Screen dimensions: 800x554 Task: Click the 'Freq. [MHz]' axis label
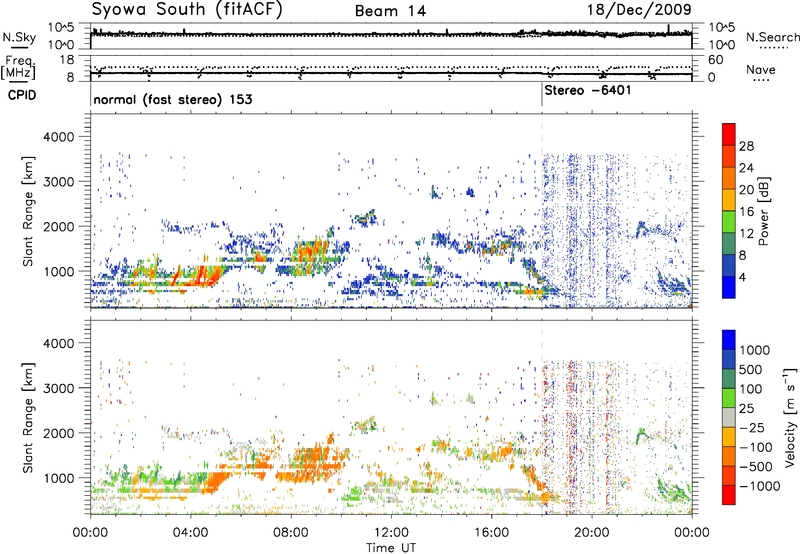click(x=18, y=68)
